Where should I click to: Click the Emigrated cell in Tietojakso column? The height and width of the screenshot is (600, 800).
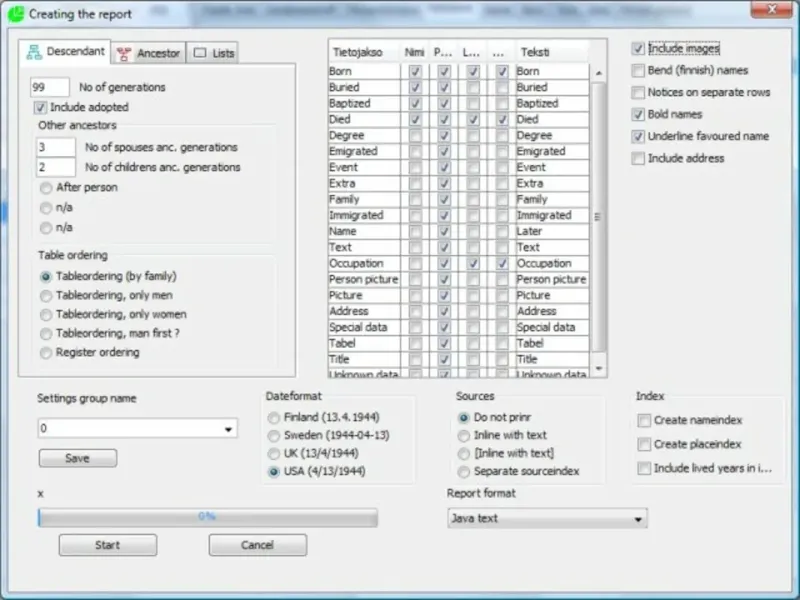coord(364,152)
